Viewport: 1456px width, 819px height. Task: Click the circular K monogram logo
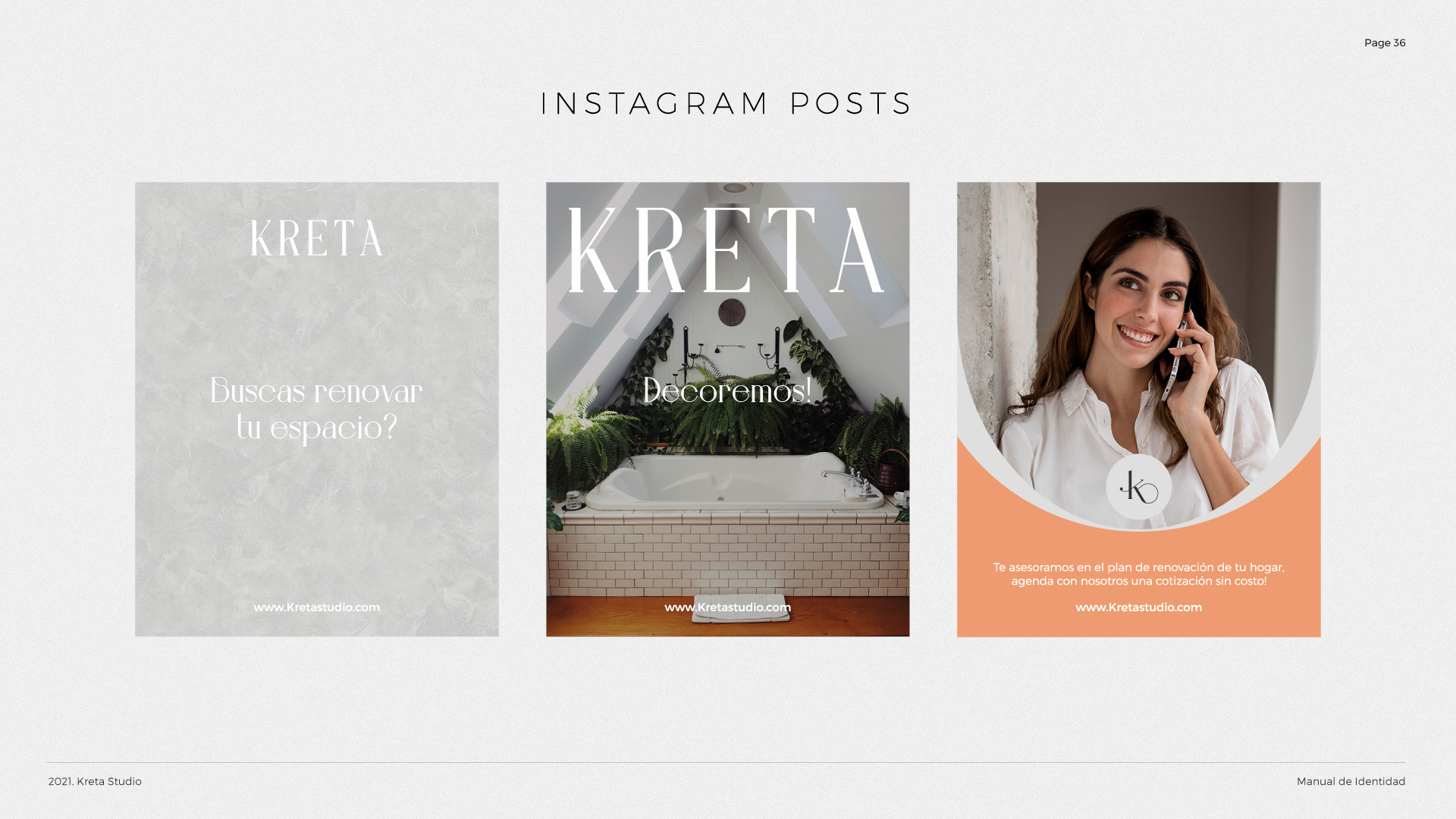(x=1138, y=487)
